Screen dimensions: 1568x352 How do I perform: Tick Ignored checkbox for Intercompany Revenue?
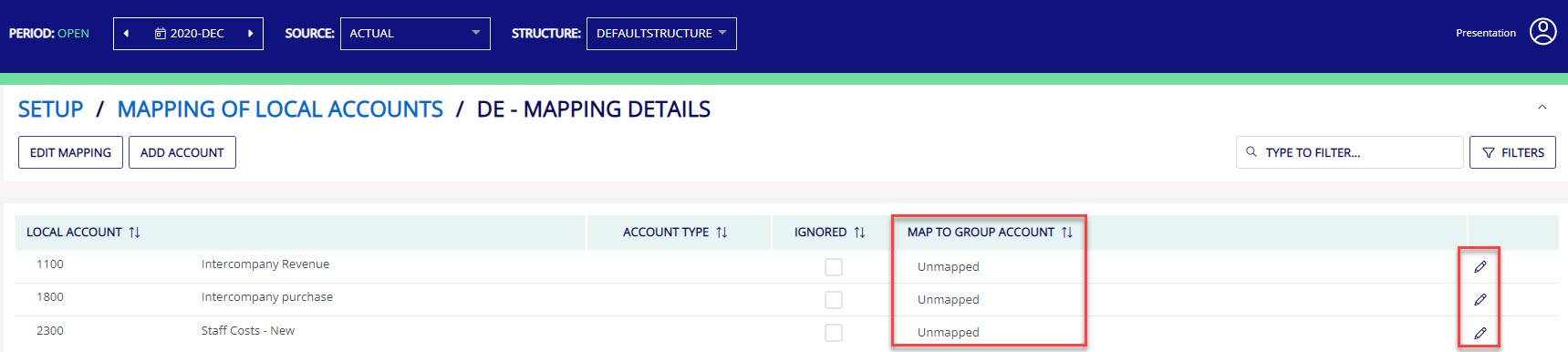point(834,267)
